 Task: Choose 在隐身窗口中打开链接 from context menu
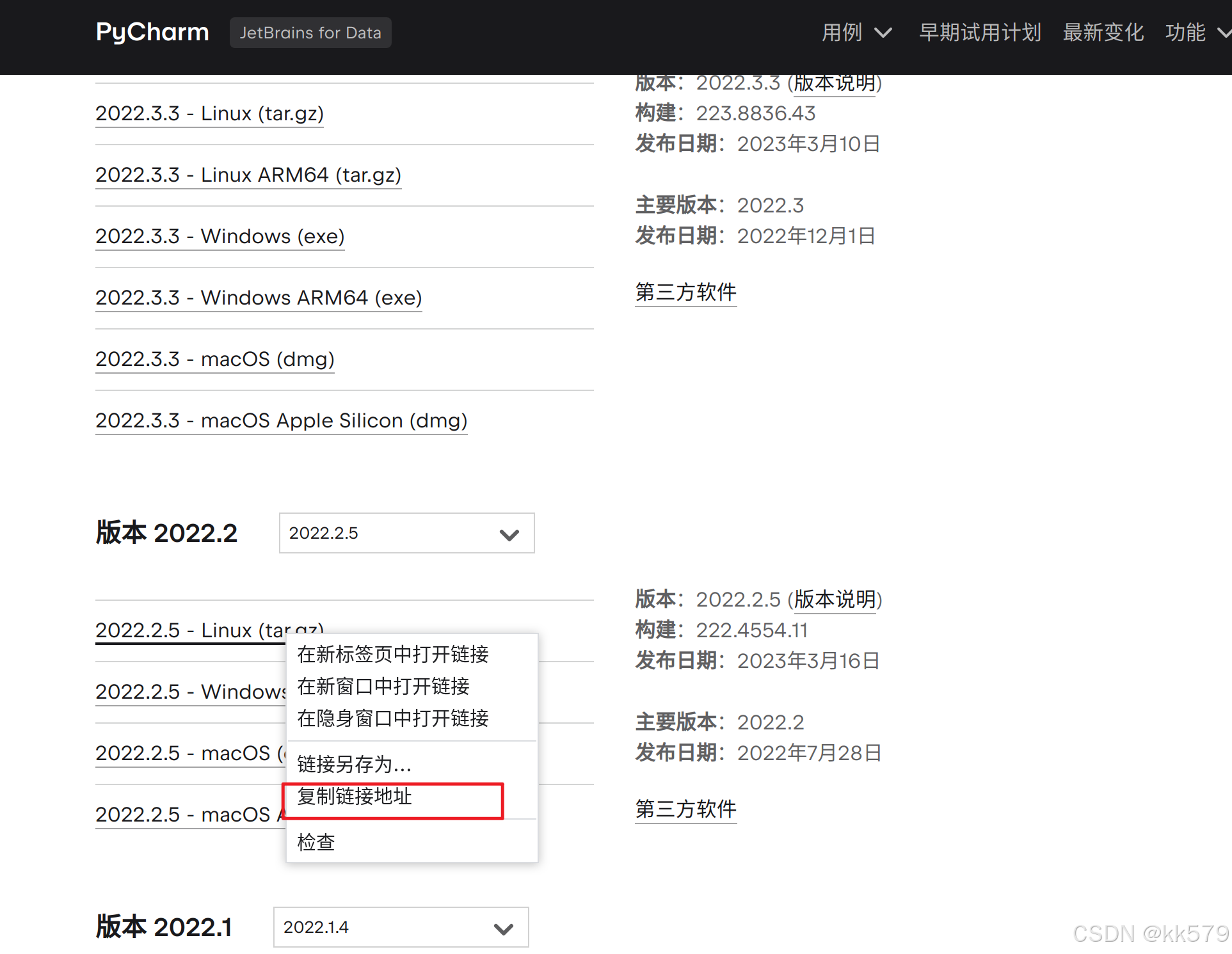coord(412,718)
